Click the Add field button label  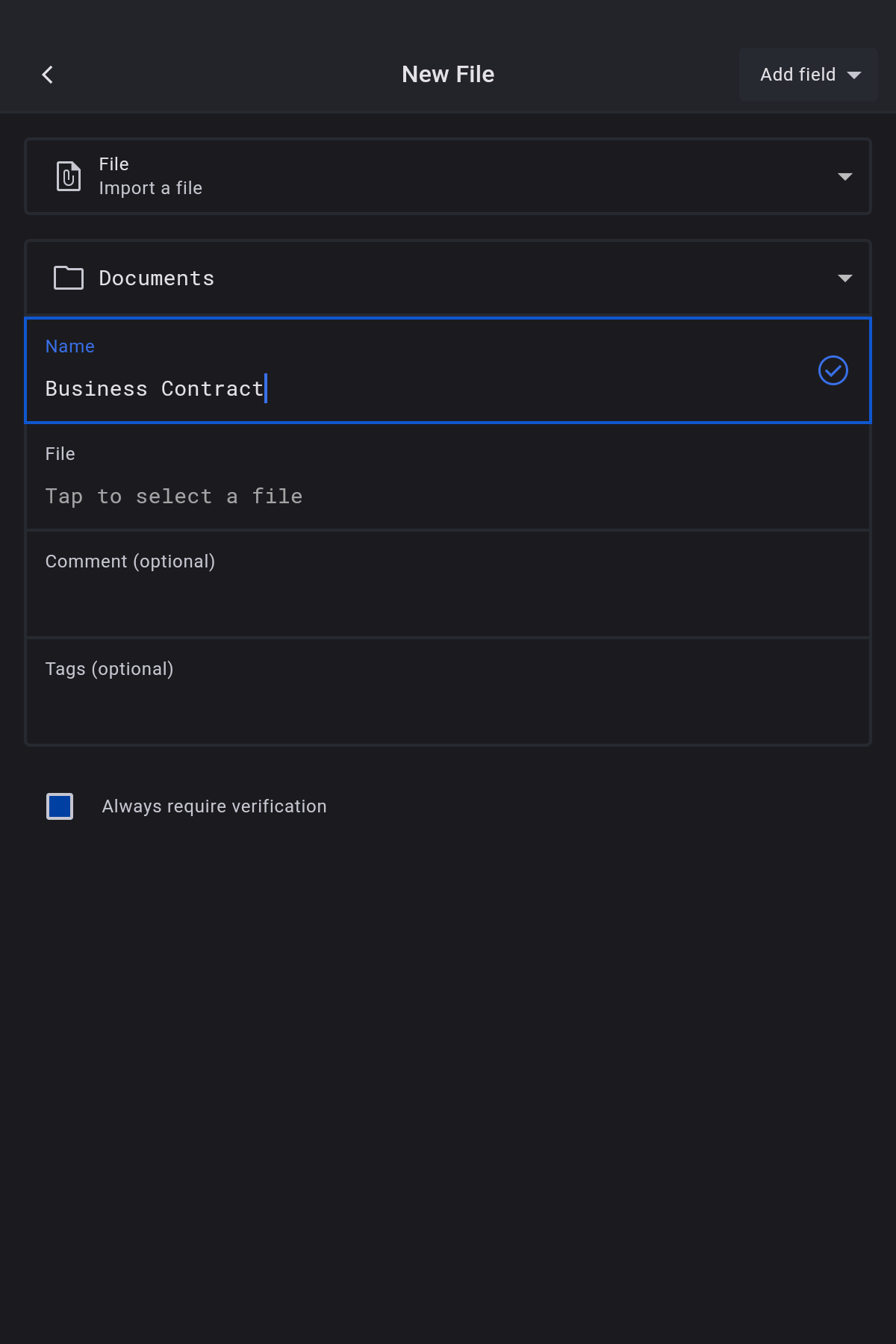click(x=797, y=75)
